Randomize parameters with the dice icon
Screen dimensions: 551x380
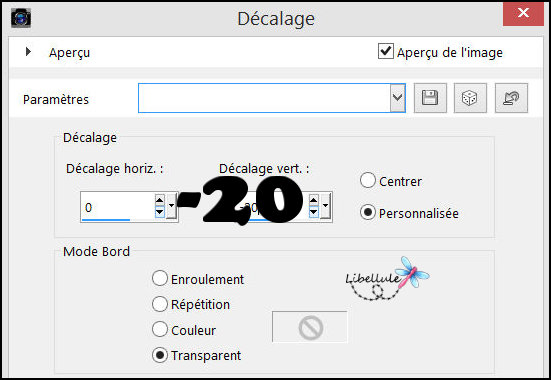coord(470,98)
